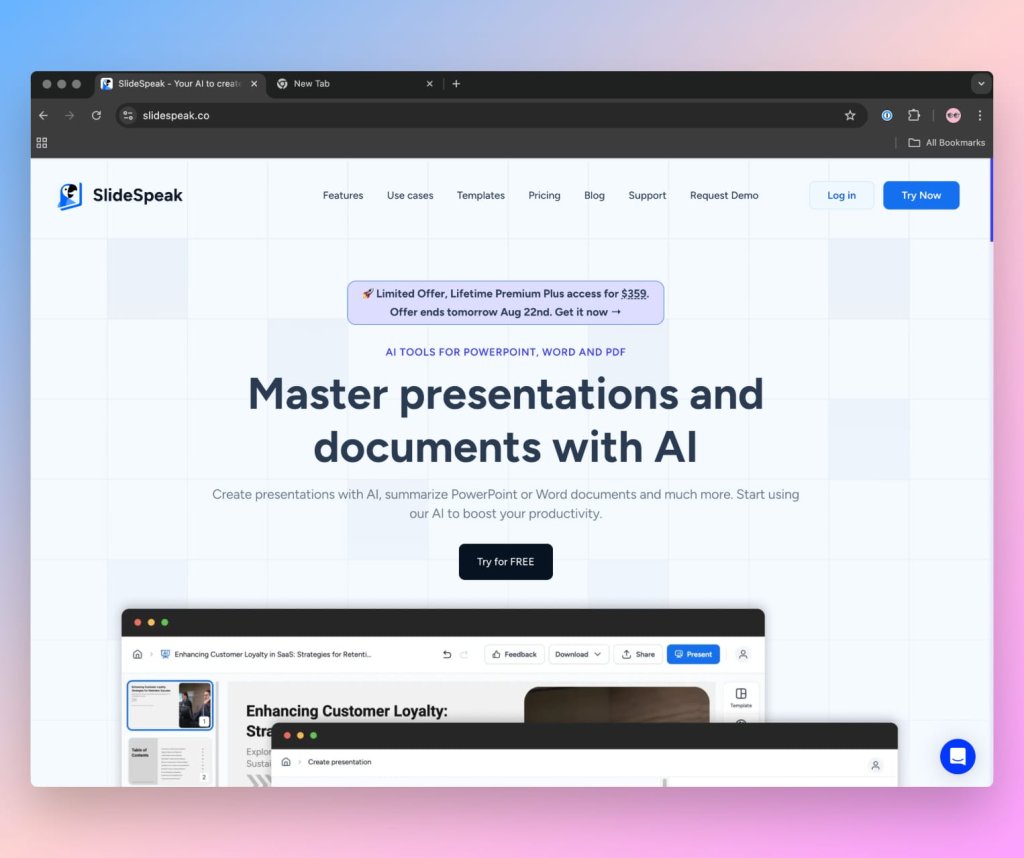This screenshot has width=1024, height=858.
Task: Click the address bar URL field
Action: tap(491, 116)
